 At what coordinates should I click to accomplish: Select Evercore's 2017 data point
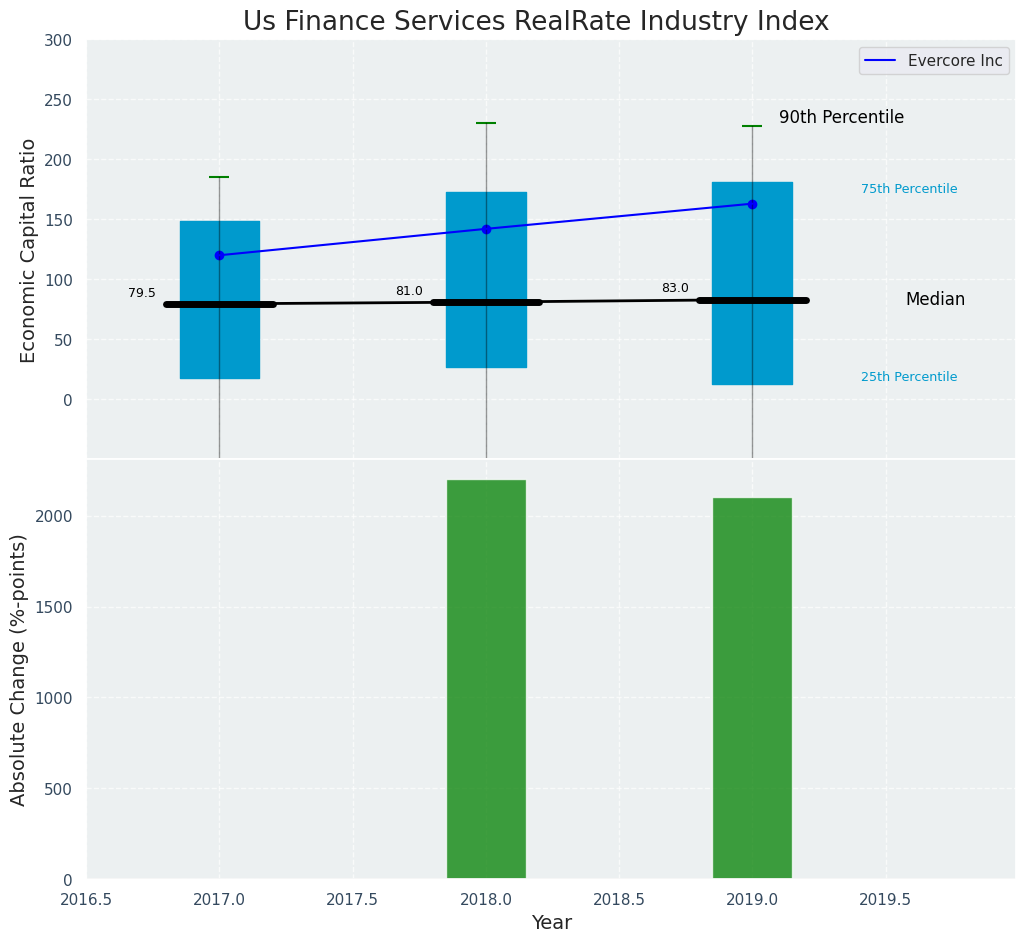(219, 255)
